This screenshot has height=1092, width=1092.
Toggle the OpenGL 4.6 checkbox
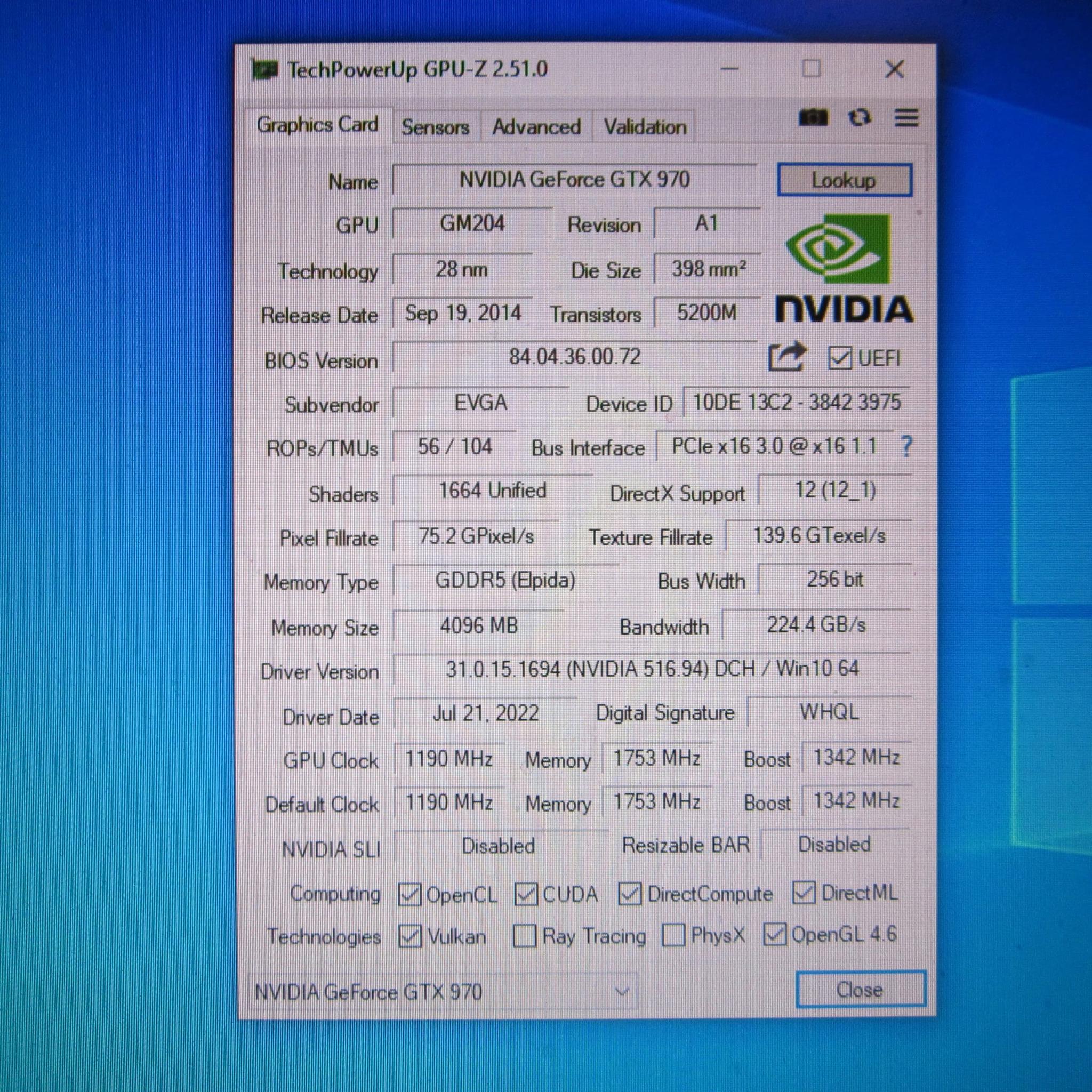774,934
